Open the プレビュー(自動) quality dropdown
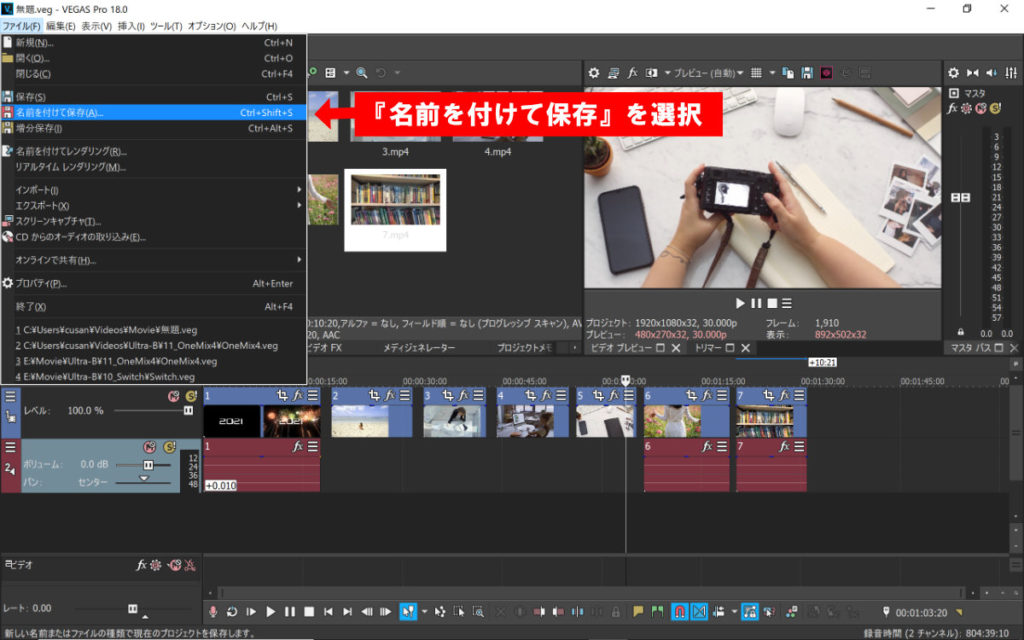1024x640 pixels. [706, 73]
